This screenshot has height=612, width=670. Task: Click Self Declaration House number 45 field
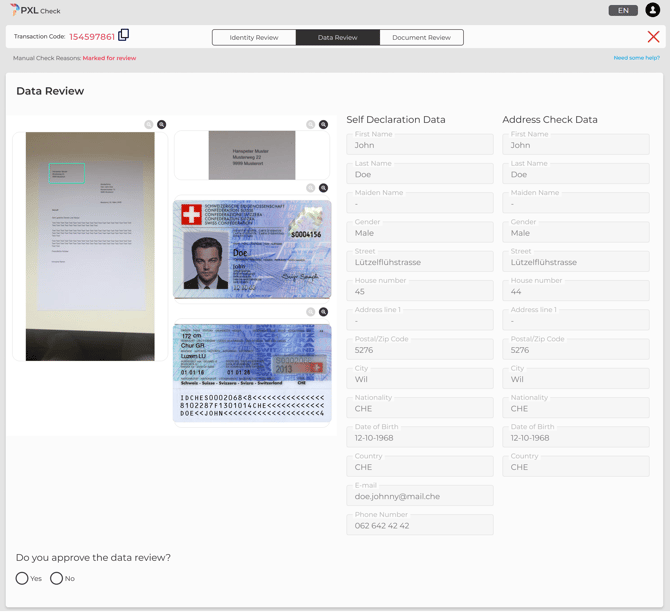click(x=420, y=291)
